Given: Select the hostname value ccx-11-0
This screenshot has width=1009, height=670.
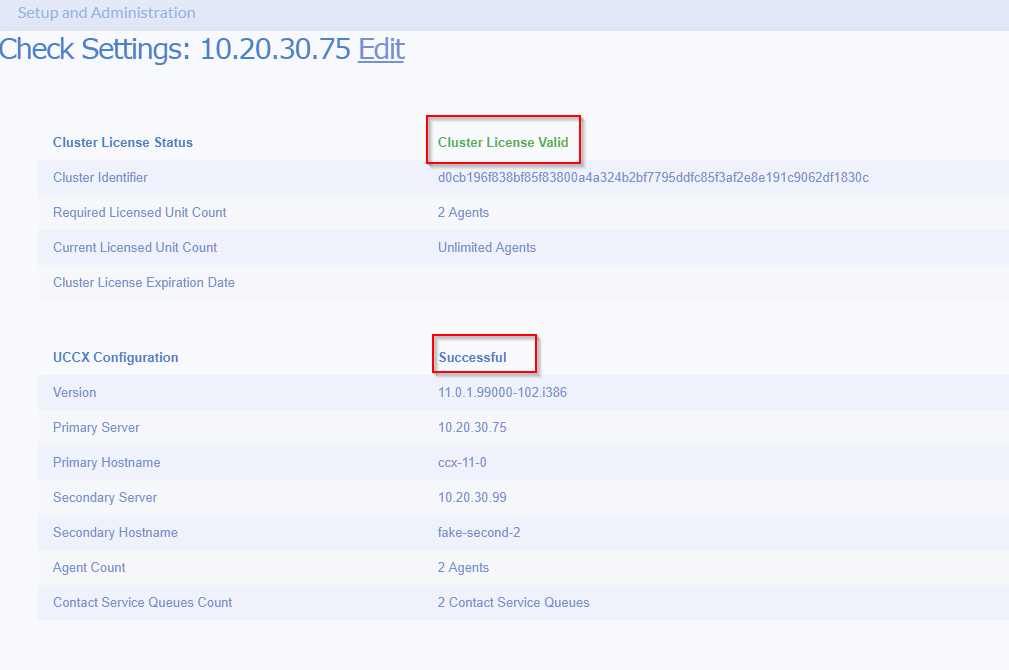Looking at the screenshot, I should pos(462,463).
